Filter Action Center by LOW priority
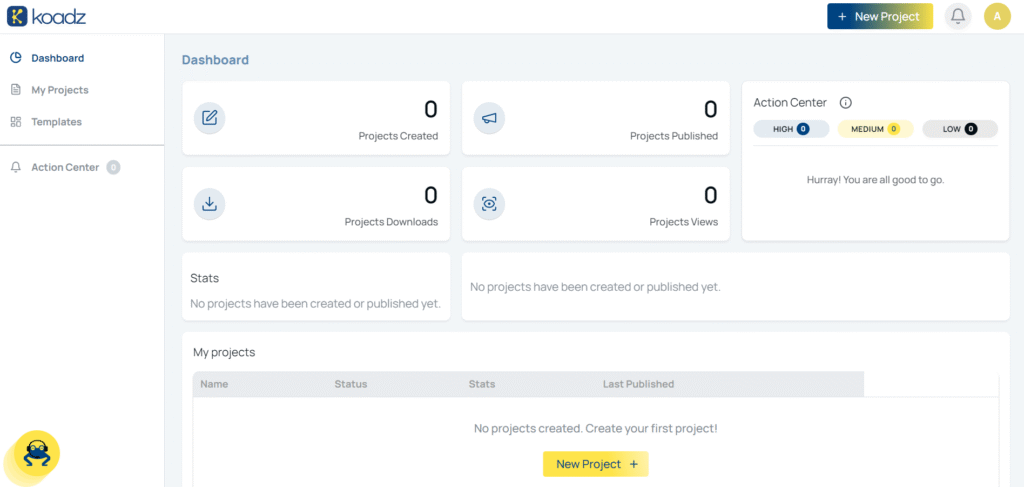Screen dimensions: 1024x487 click(x=960, y=129)
